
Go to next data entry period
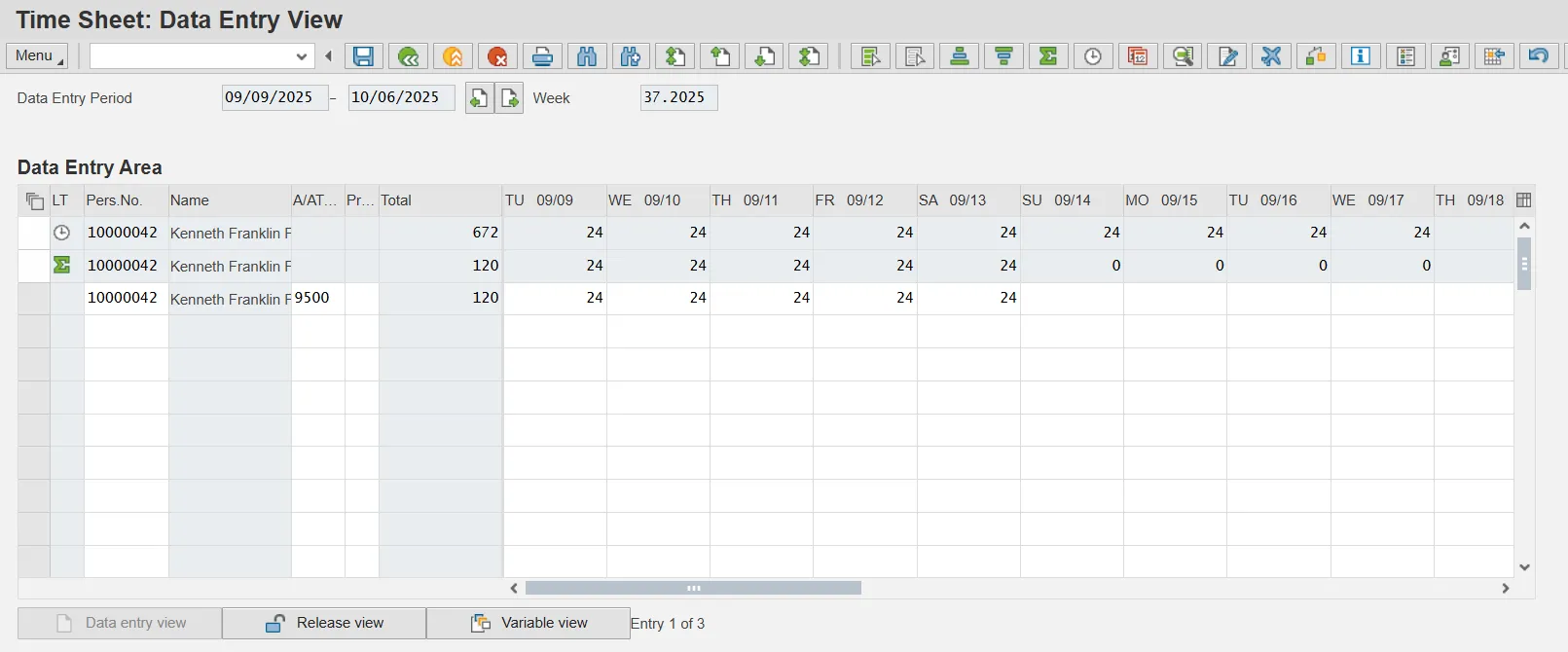pyautogui.click(x=510, y=98)
